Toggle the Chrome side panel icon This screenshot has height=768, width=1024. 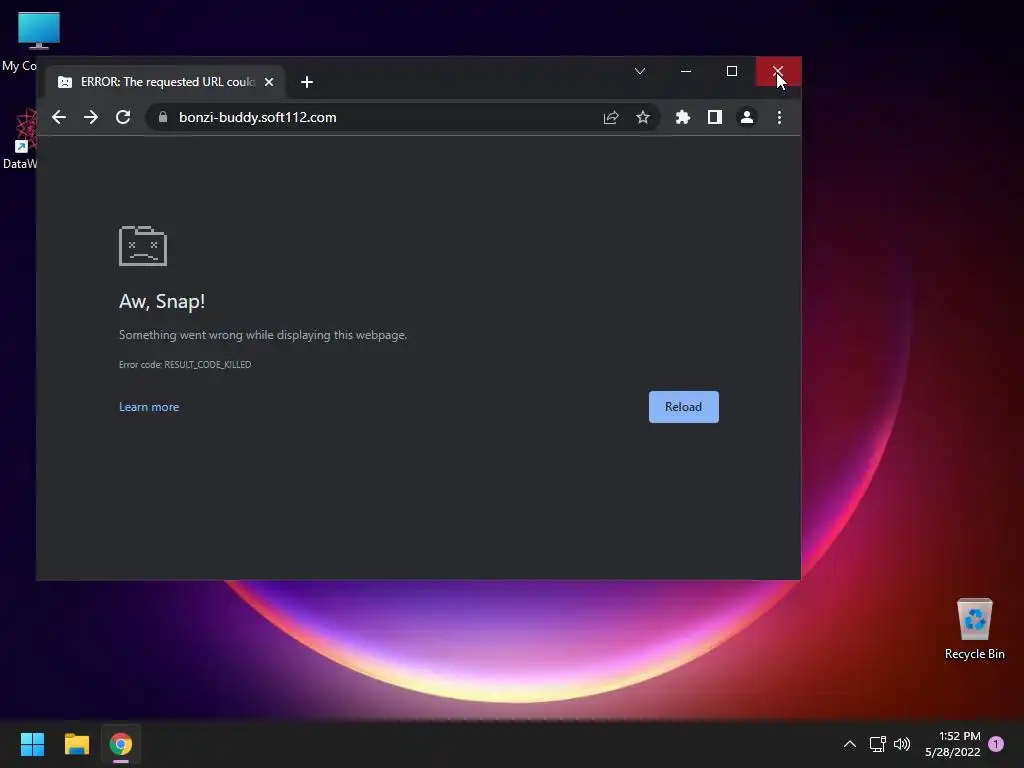pyautogui.click(x=714, y=118)
